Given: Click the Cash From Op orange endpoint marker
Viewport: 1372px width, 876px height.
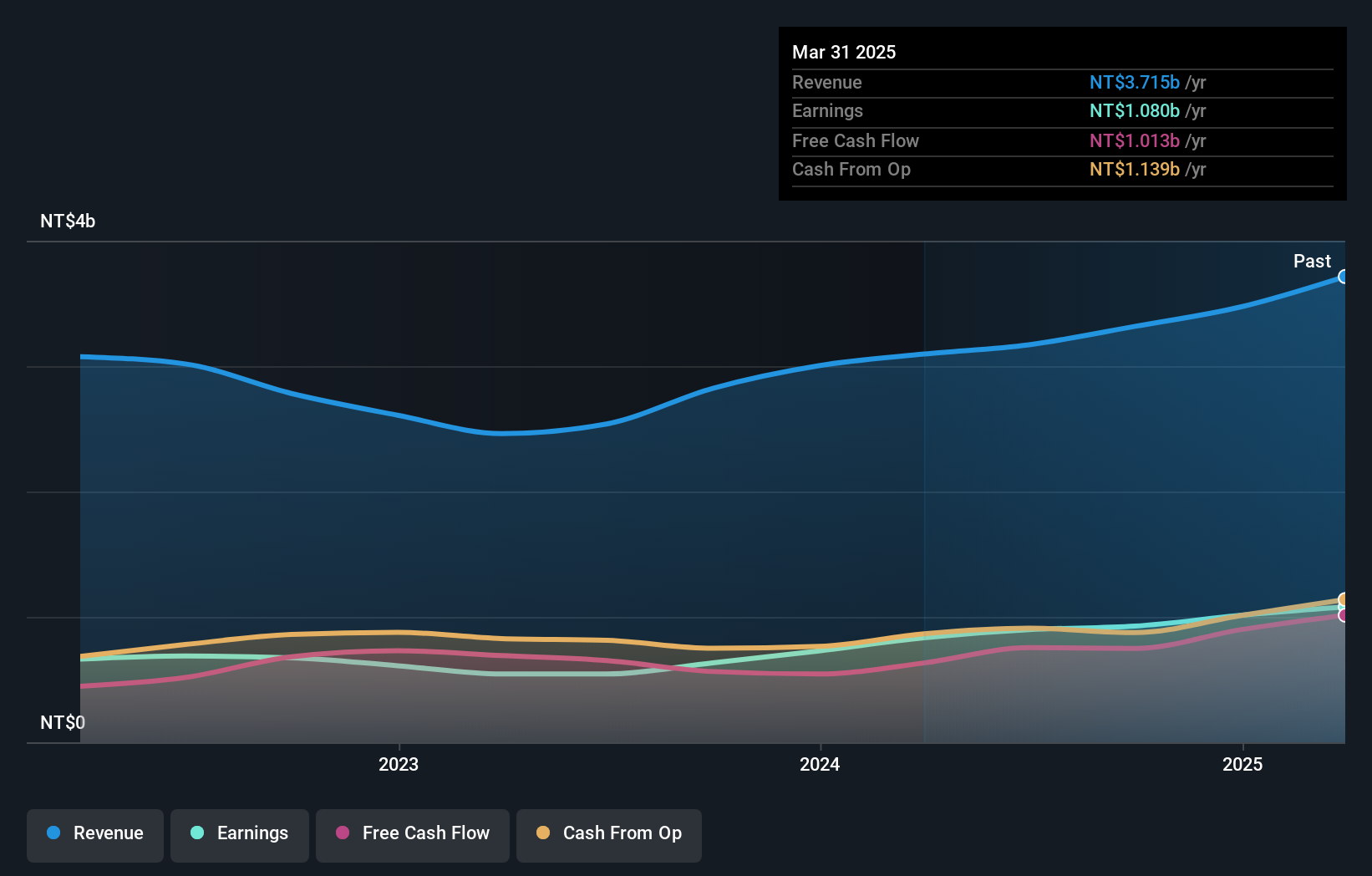Looking at the screenshot, I should click(1344, 599).
